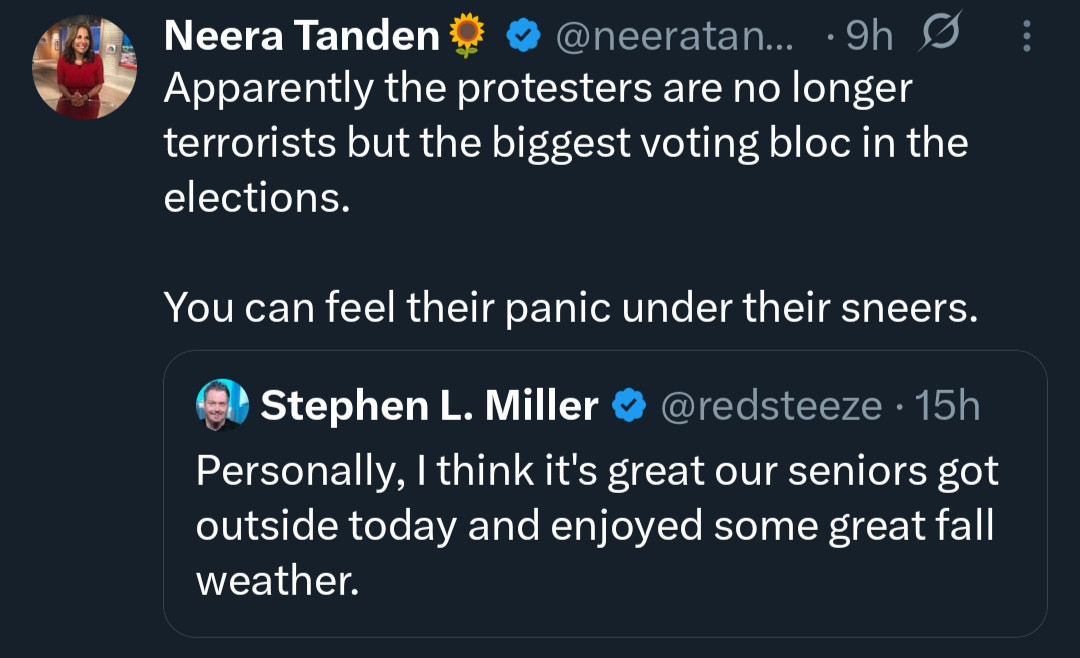
Task: Click Stephen L. Miller's blue verified badge
Action: [627, 406]
